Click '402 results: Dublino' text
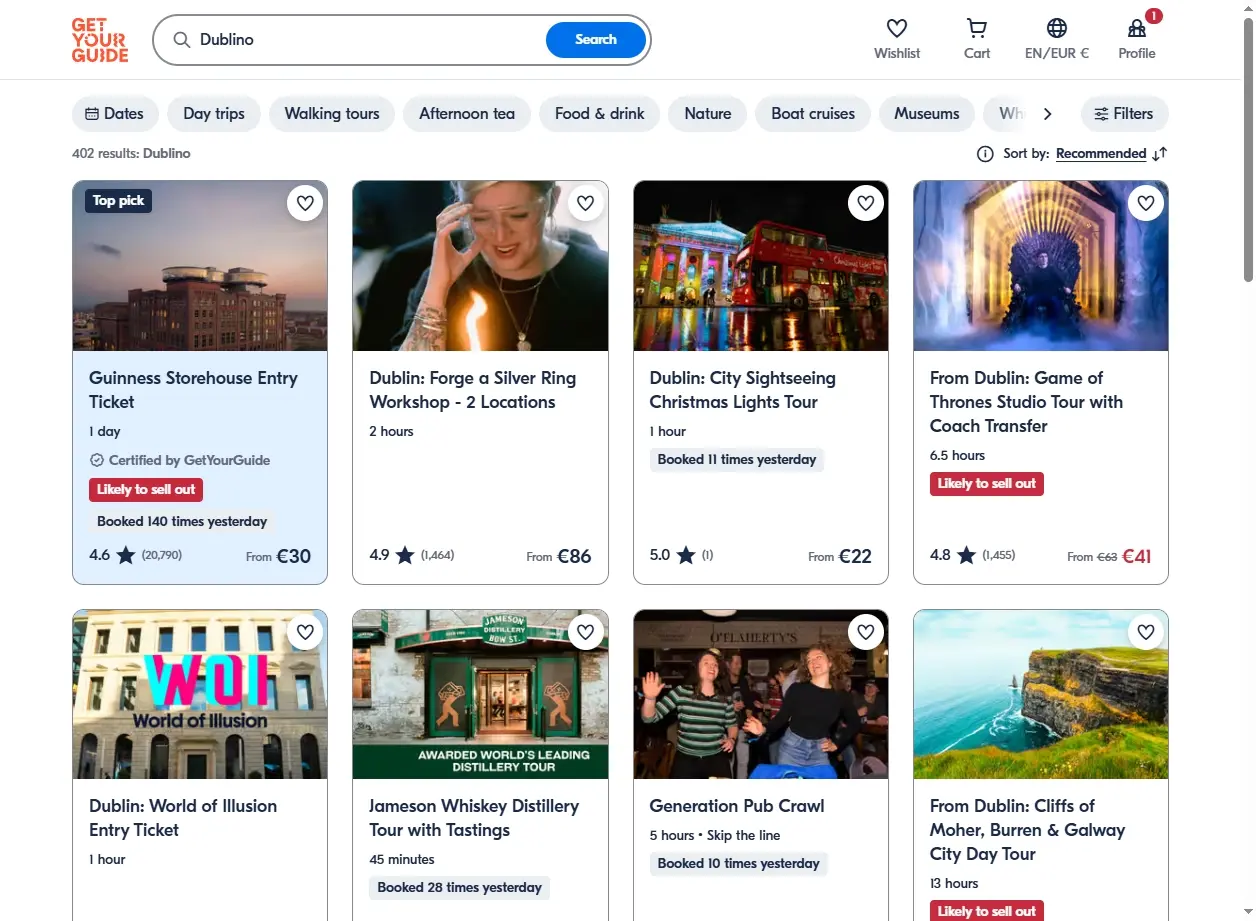The width and height of the screenshot is (1256, 921). point(131,154)
